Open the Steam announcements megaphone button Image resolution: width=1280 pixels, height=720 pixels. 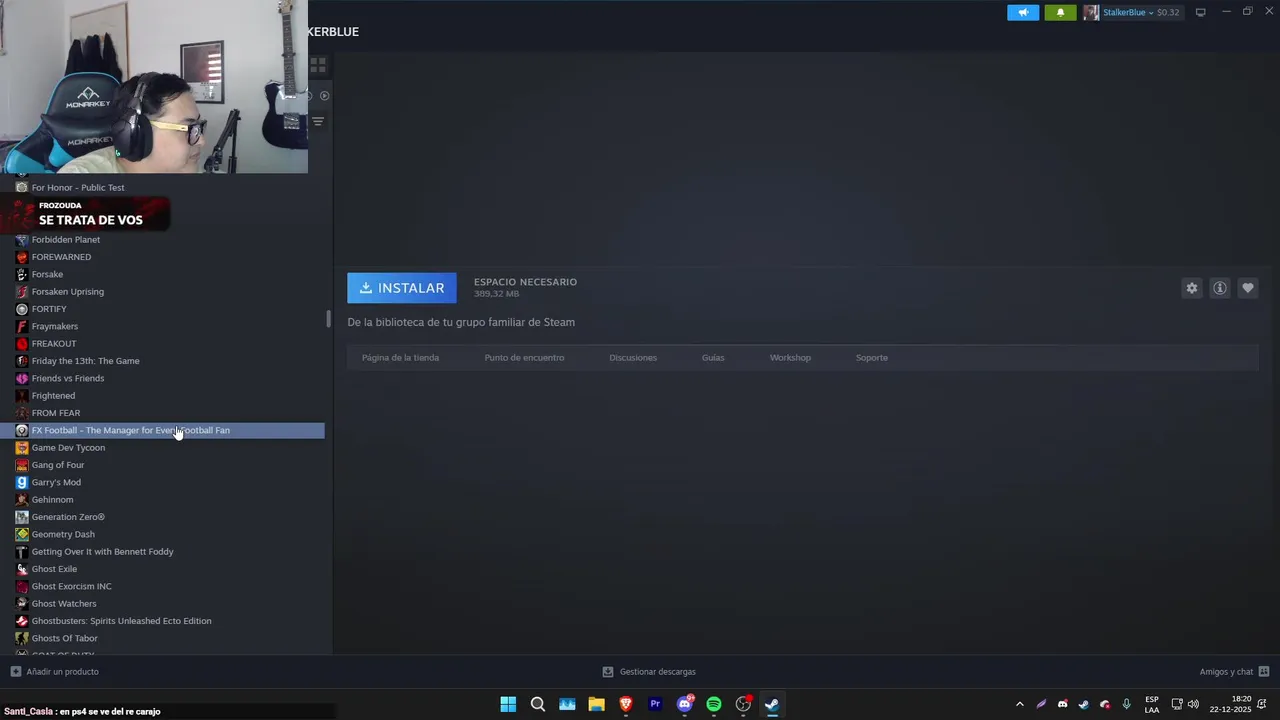pos(1022,12)
